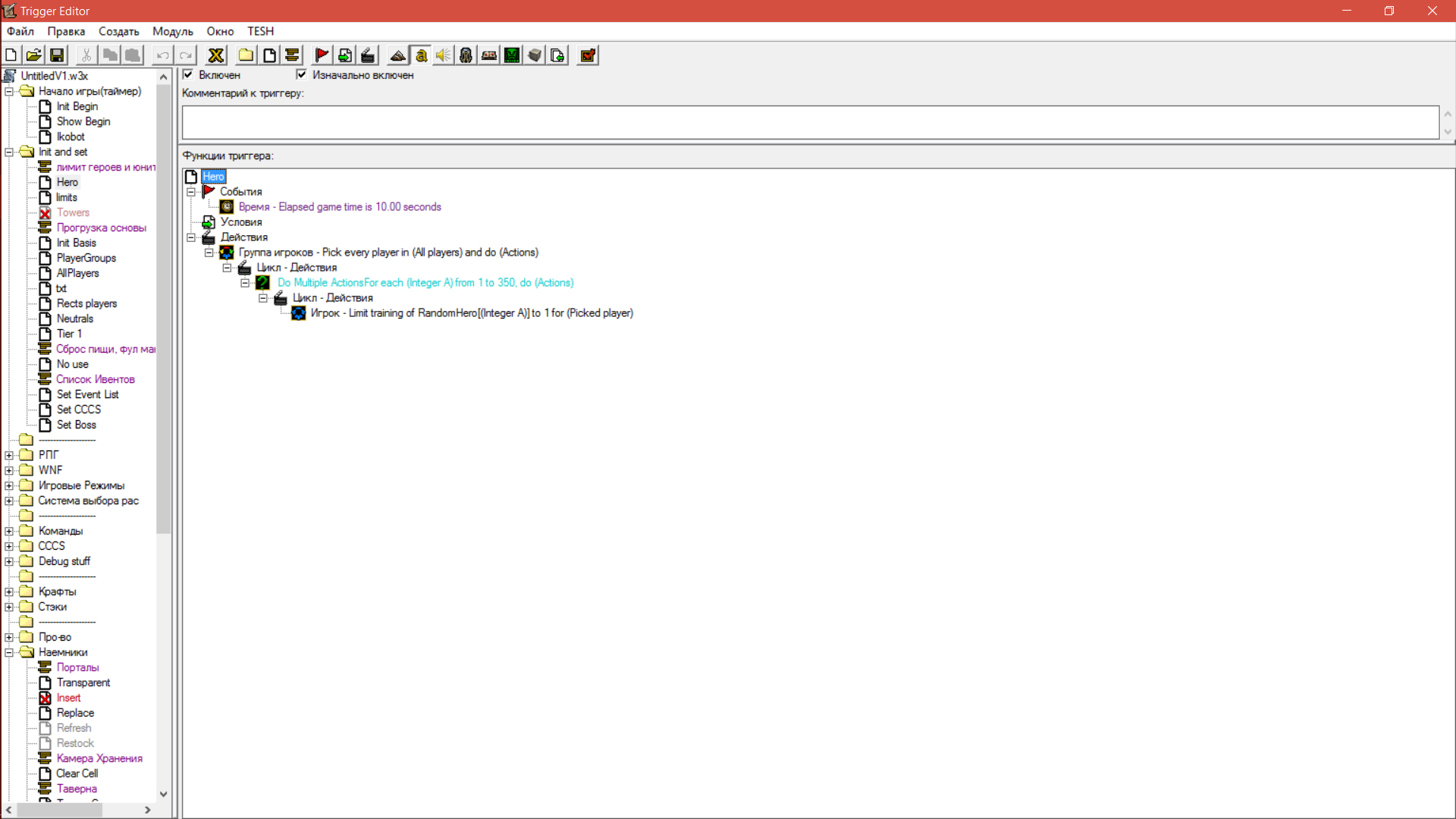
Task: Click the trigger comment text field
Action: pyautogui.click(x=811, y=122)
